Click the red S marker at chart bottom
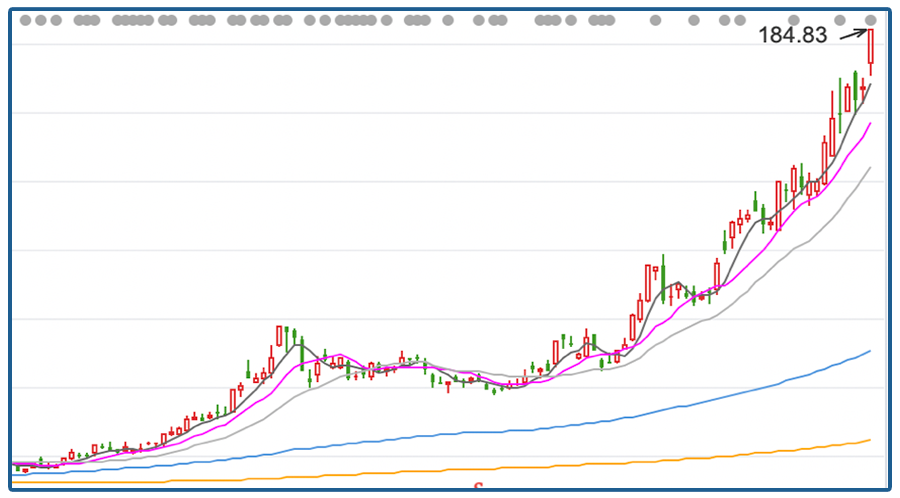Screen dimensions: 900x498 point(478,488)
